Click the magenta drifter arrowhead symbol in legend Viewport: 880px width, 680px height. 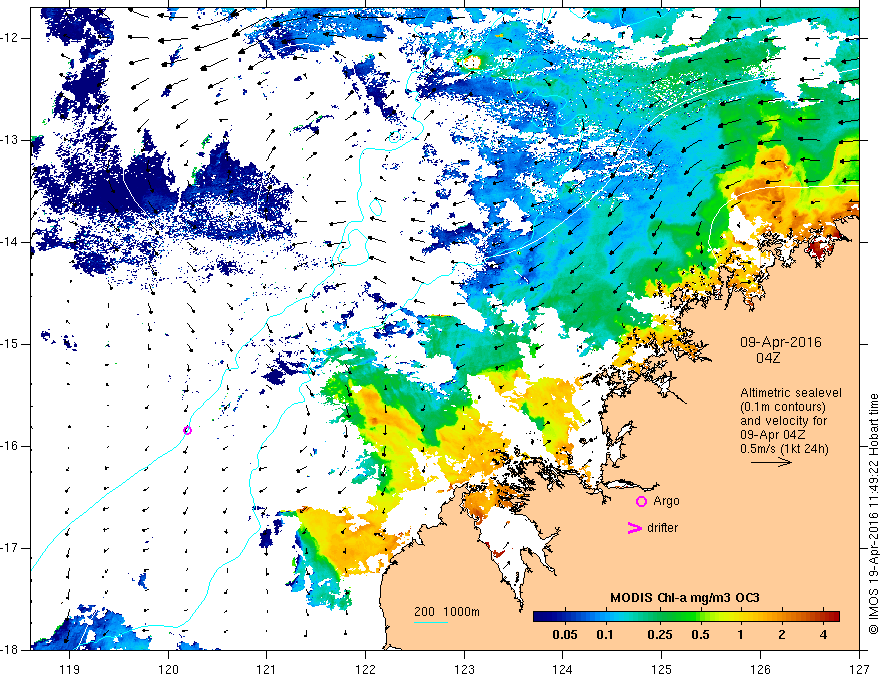click(x=634, y=528)
